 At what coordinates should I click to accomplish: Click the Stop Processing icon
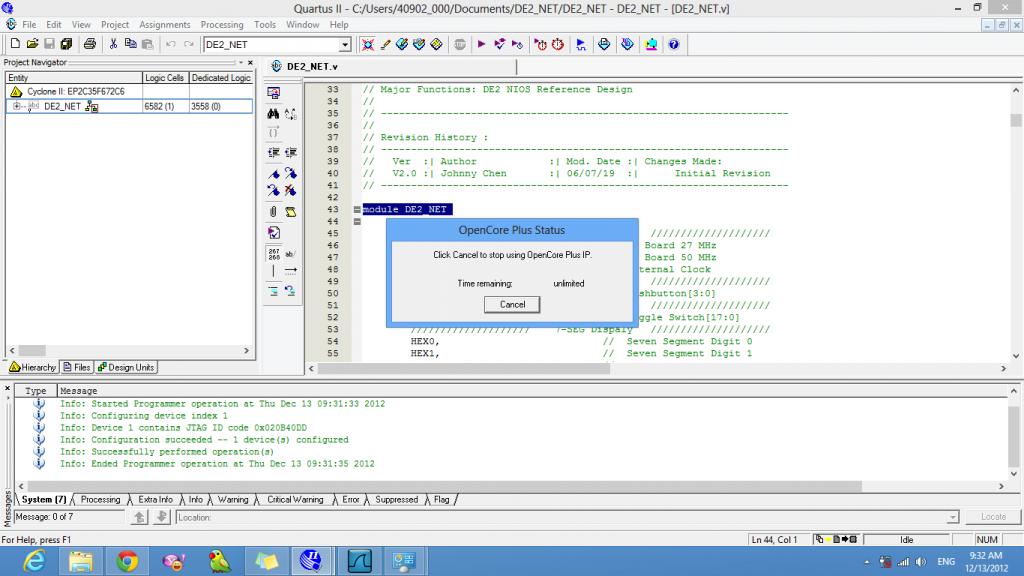[x=460, y=44]
